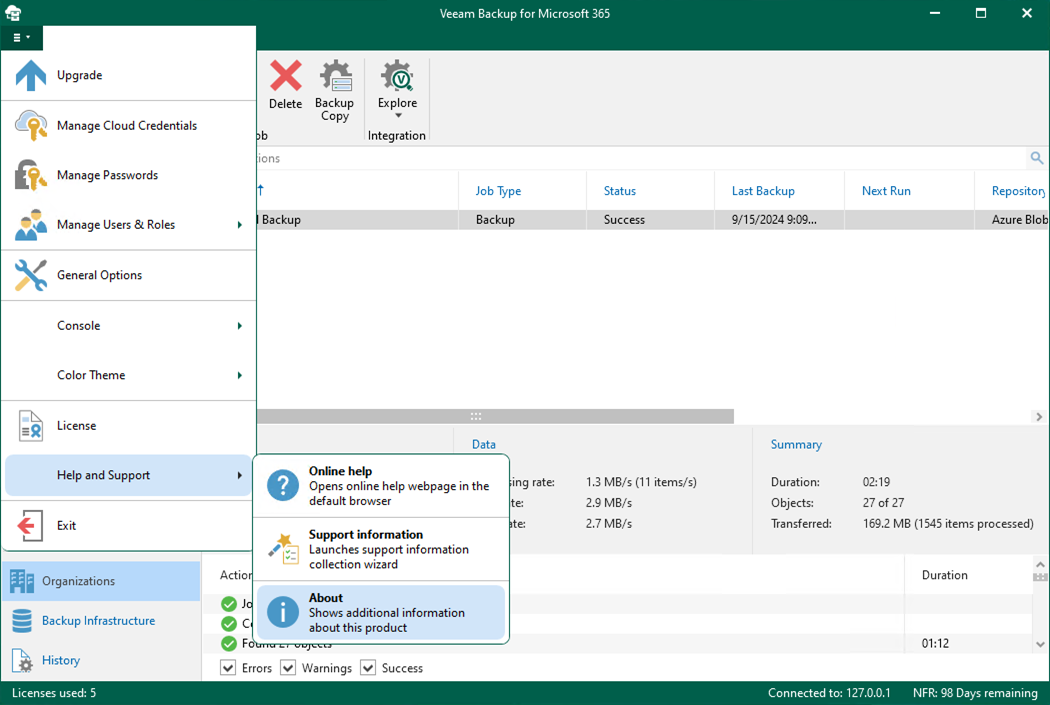Click the Organizations building icon
The height and width of the screenshot is (705, 1050).
[22, 581]
